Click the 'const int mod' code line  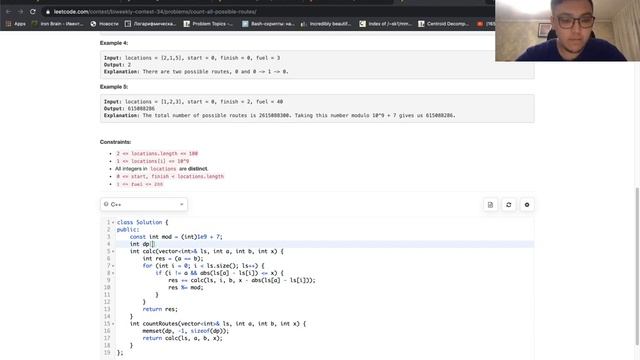point(176,237)
